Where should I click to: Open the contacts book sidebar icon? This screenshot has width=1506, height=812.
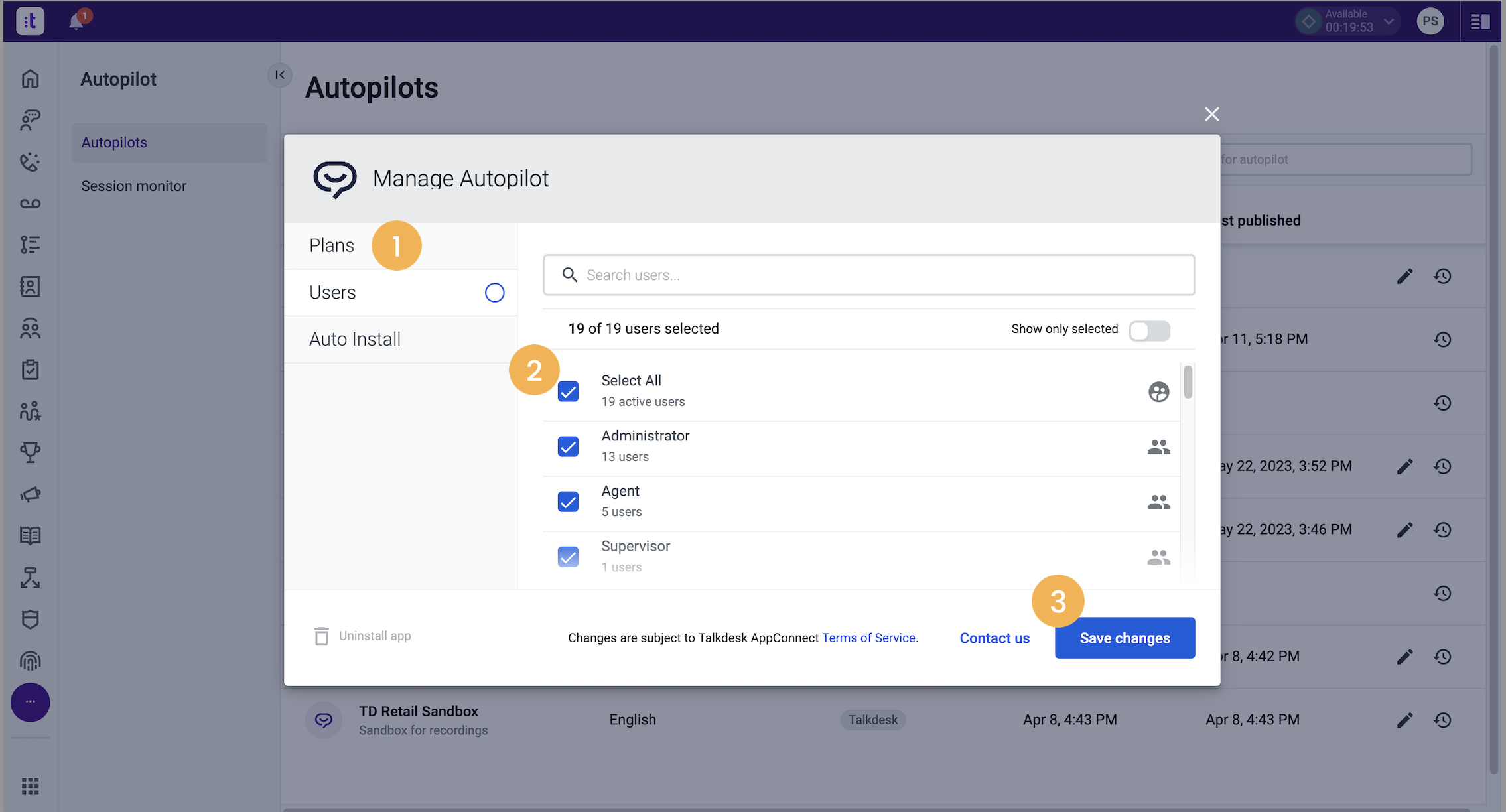point(30,287)
